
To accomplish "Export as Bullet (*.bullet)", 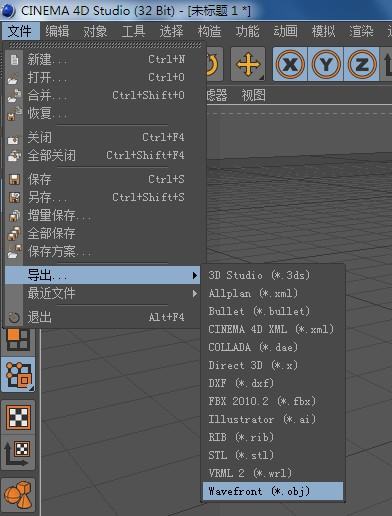I will (x=273, y=311).
